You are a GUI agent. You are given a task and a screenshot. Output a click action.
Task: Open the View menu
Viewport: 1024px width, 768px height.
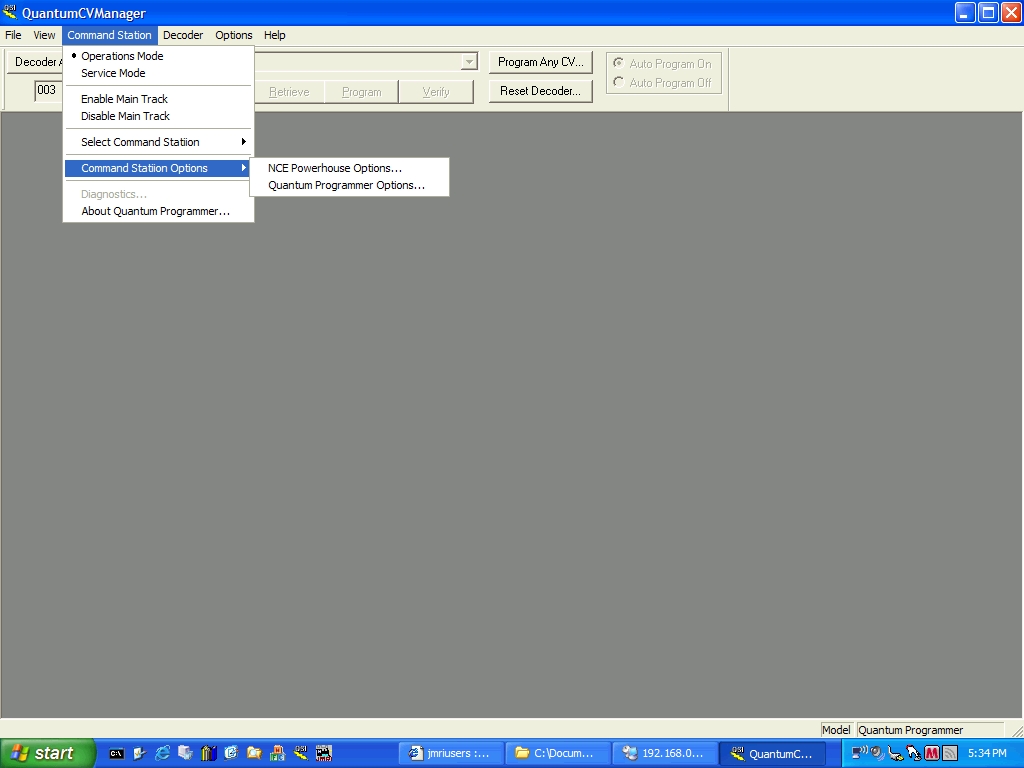pos(44,35)
